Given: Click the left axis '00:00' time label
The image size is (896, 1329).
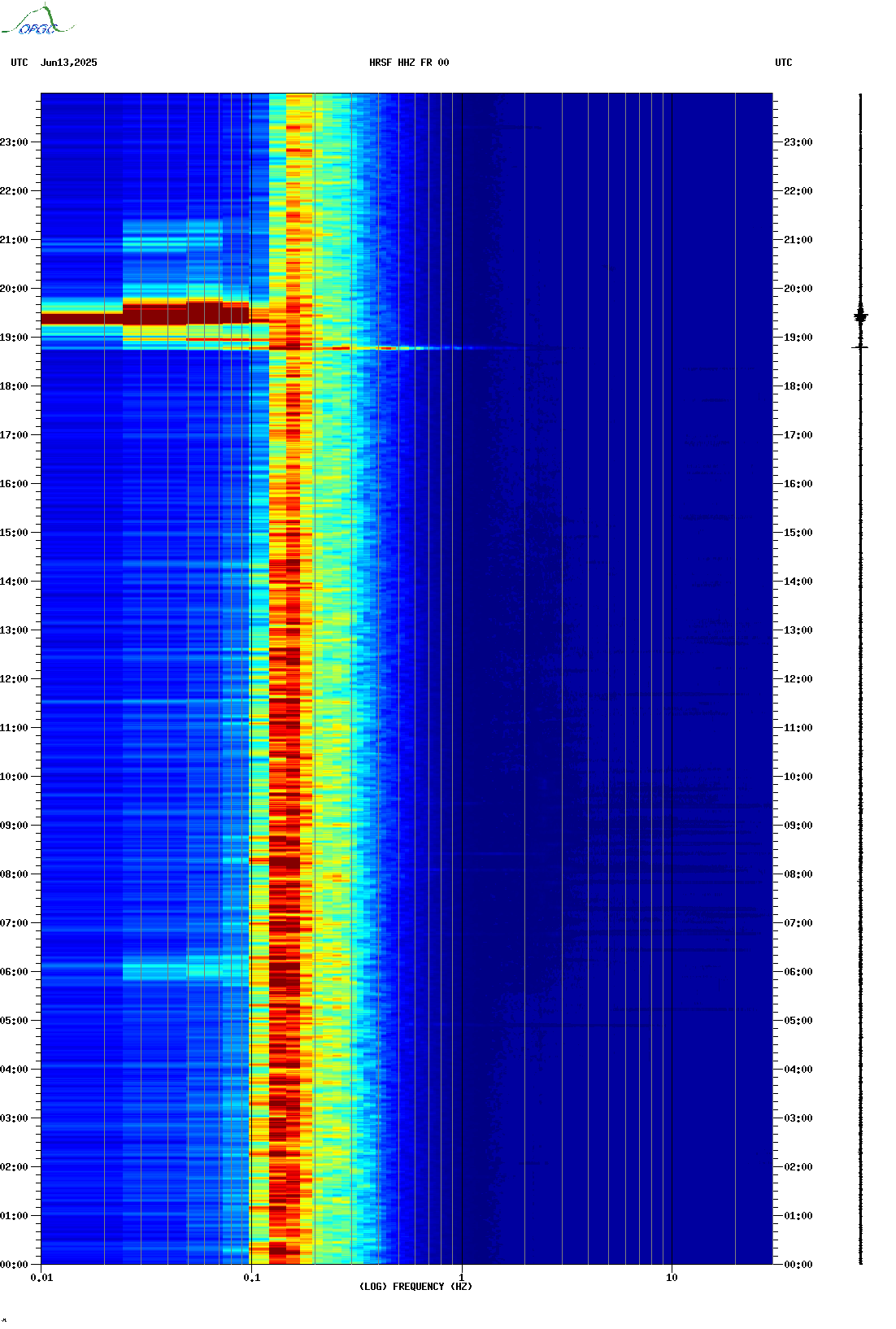Looking at the screenshot, I should [x=14, y=1265].
